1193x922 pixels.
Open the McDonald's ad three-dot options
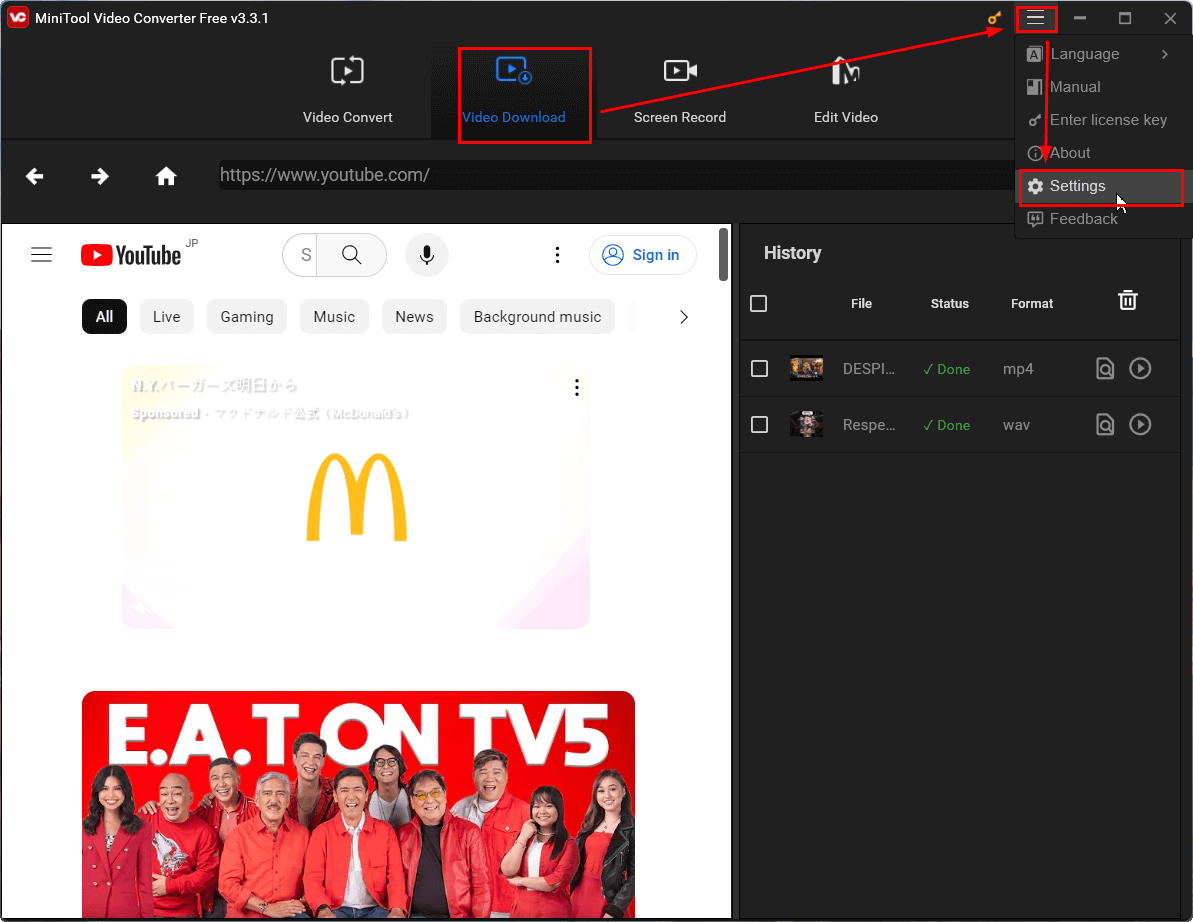(x=577, y=388)
